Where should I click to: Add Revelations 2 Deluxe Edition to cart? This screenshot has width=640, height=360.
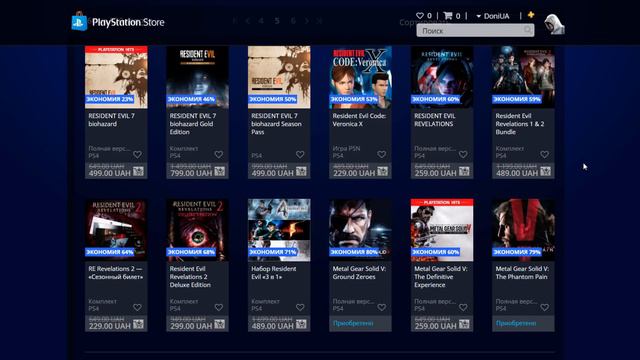pos(220,324)
